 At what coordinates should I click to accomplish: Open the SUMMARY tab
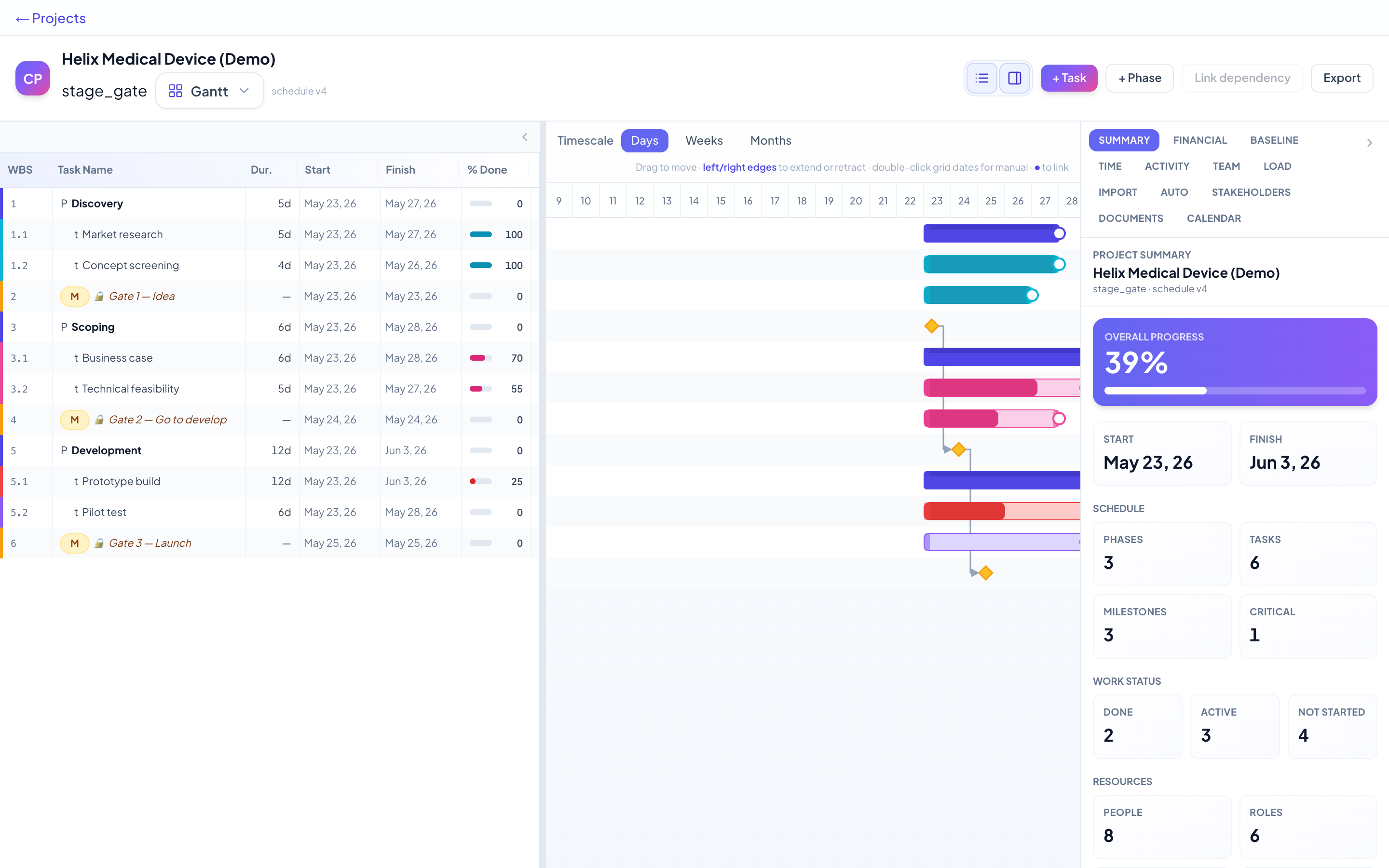pyautogui.click(x=1123, y=140)
